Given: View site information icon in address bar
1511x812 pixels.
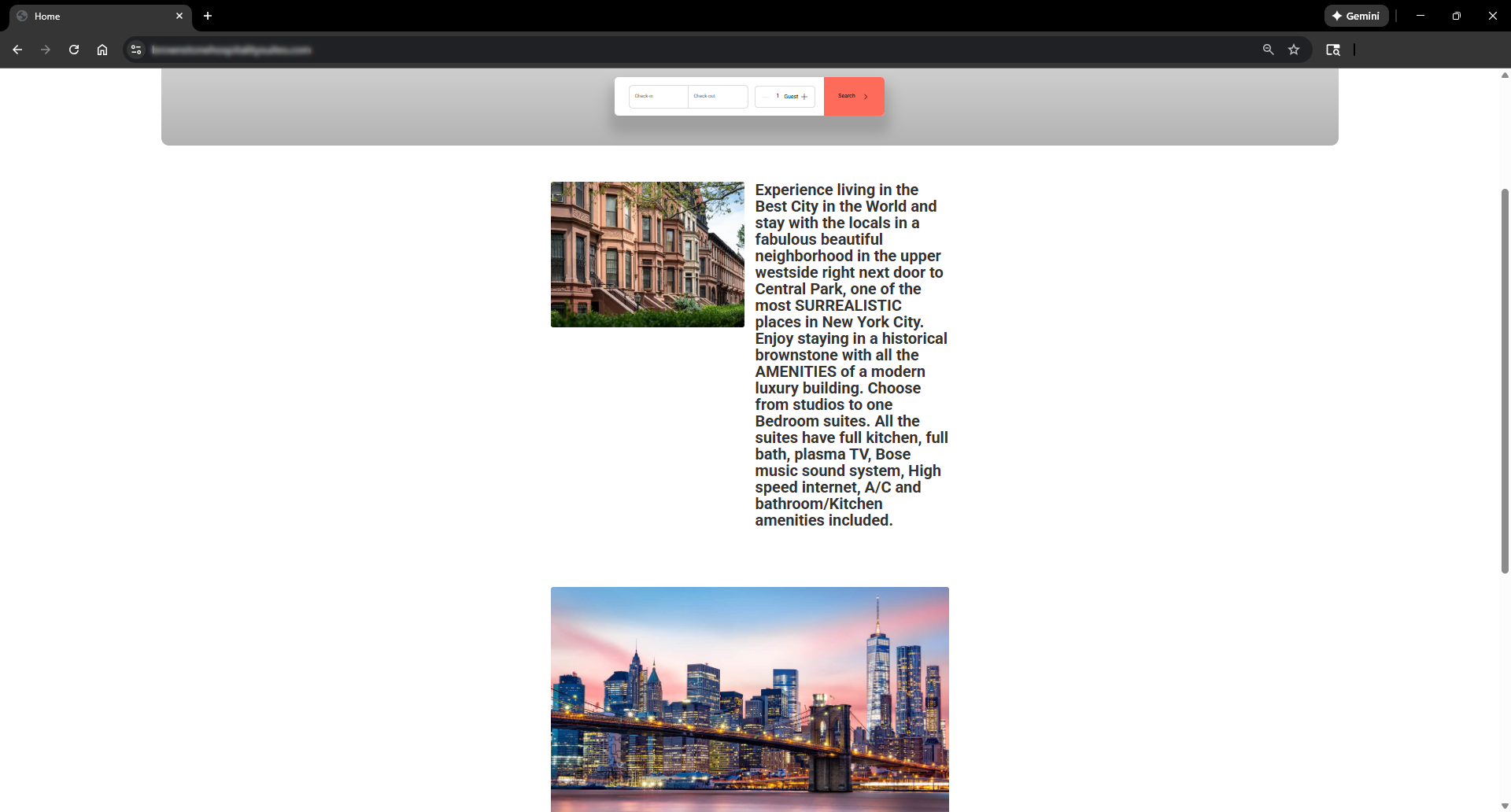Looking at the screenshot, I should coord(136,50).
